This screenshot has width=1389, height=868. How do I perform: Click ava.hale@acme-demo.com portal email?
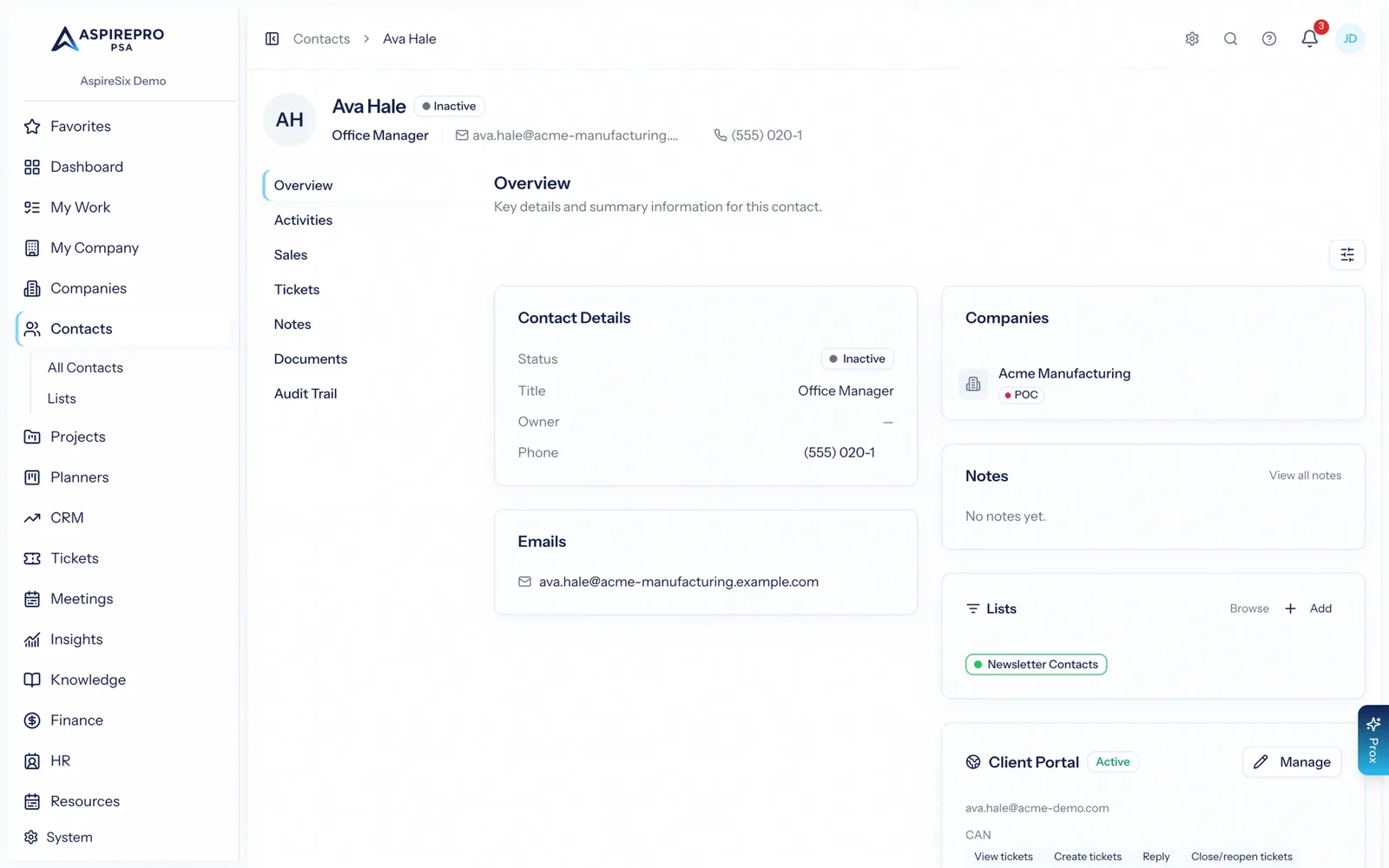tap(1037, 808)
